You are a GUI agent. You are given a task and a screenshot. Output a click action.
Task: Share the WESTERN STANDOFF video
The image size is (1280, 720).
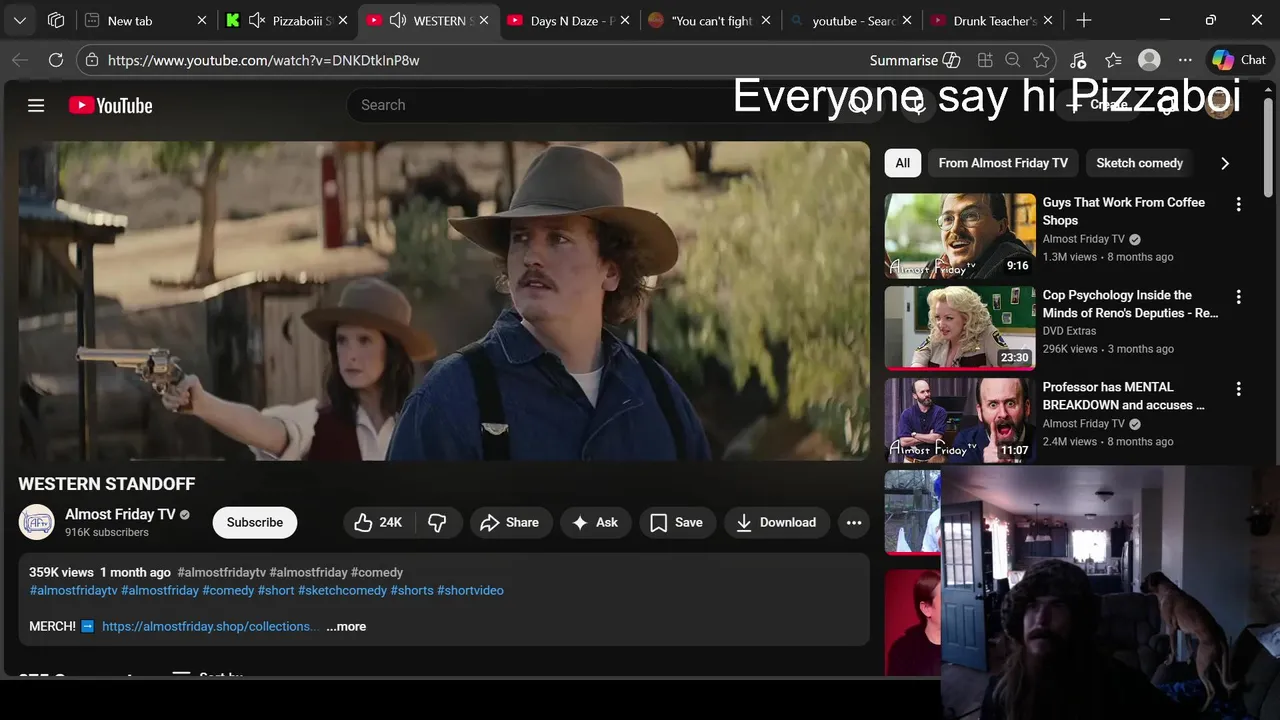click(510, 522)
